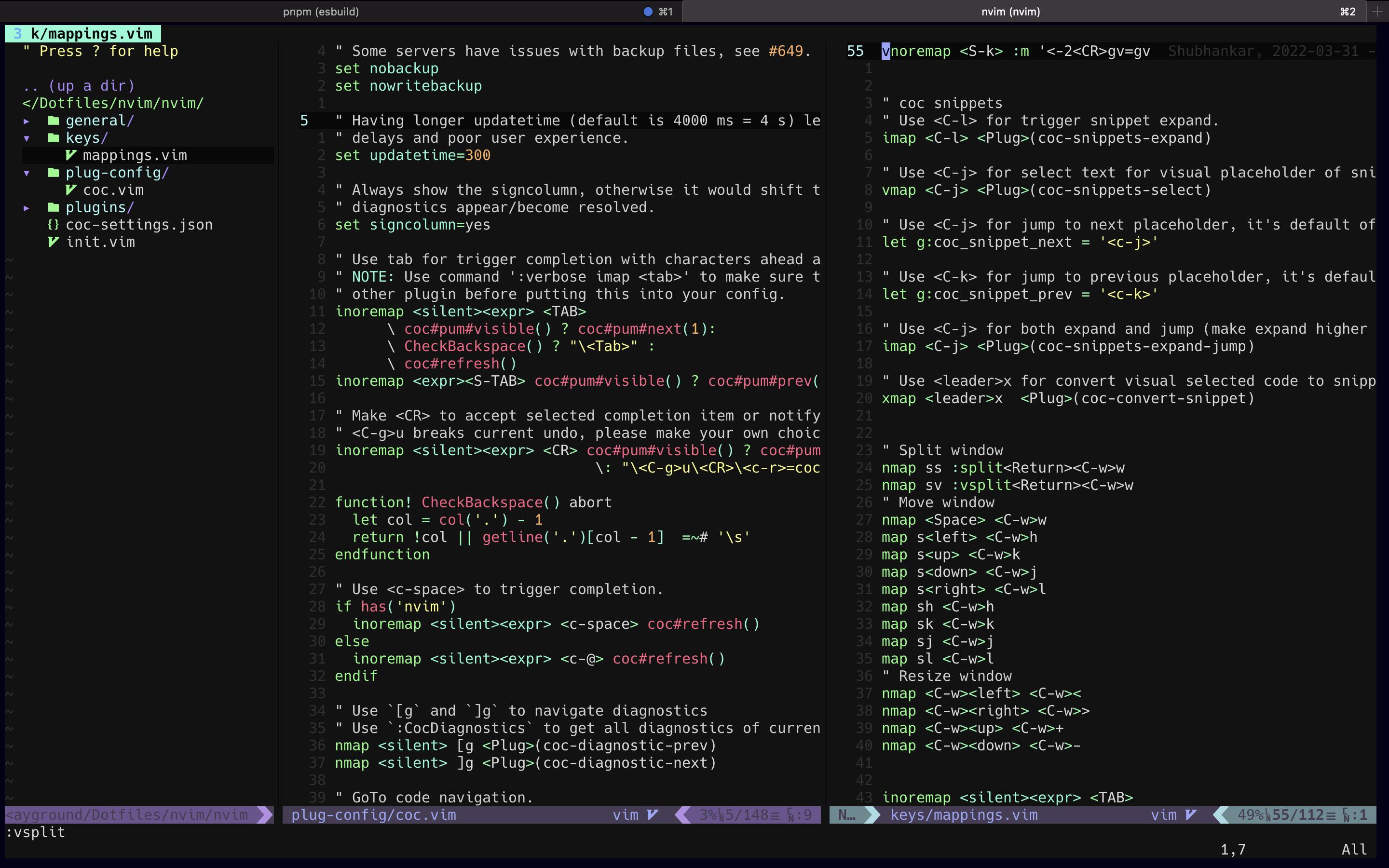Click plug-config/coc.vim in the status line
The image size is (1389, 868).
pos(374,814)
